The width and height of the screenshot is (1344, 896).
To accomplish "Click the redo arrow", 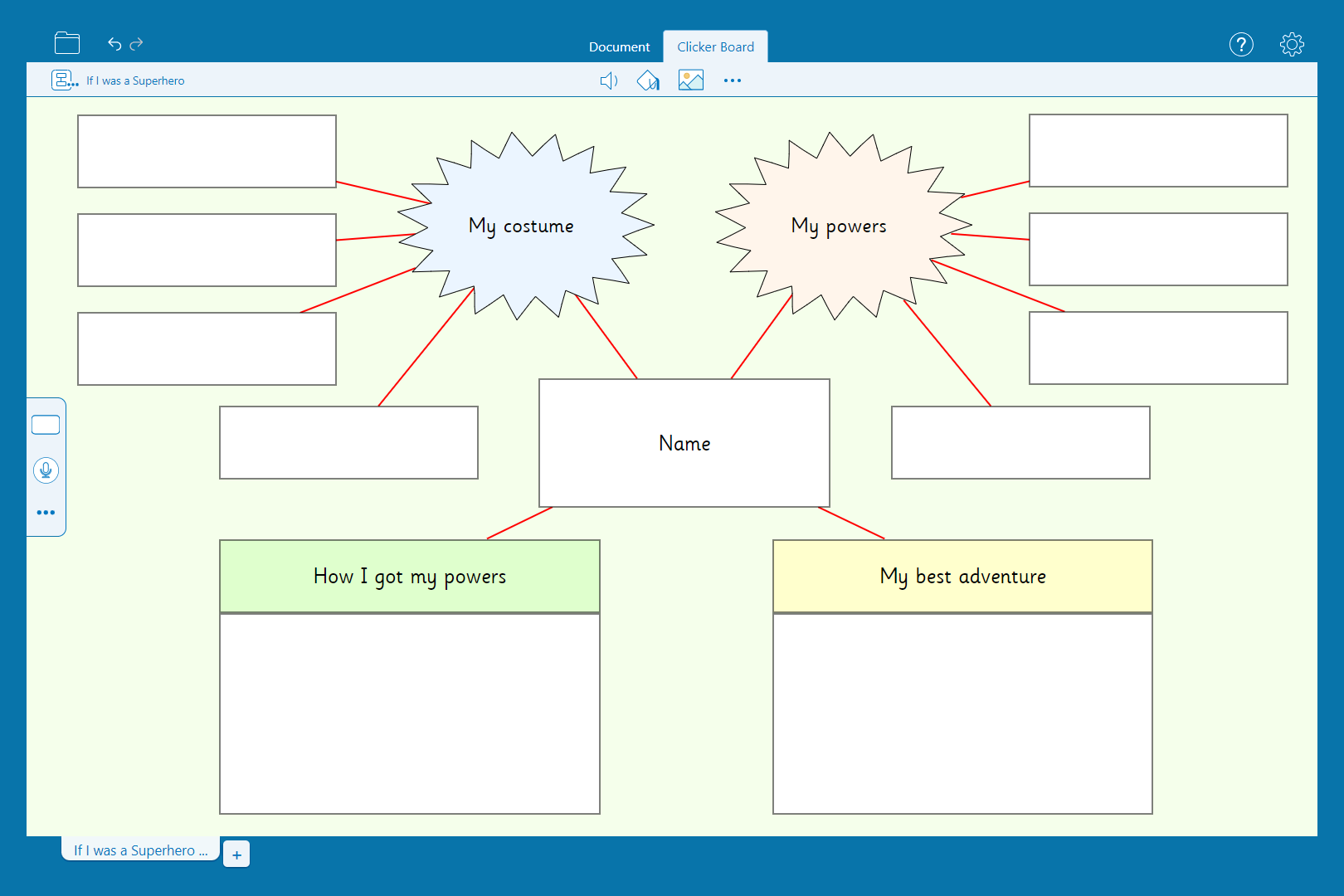I will tap(137, 44).
